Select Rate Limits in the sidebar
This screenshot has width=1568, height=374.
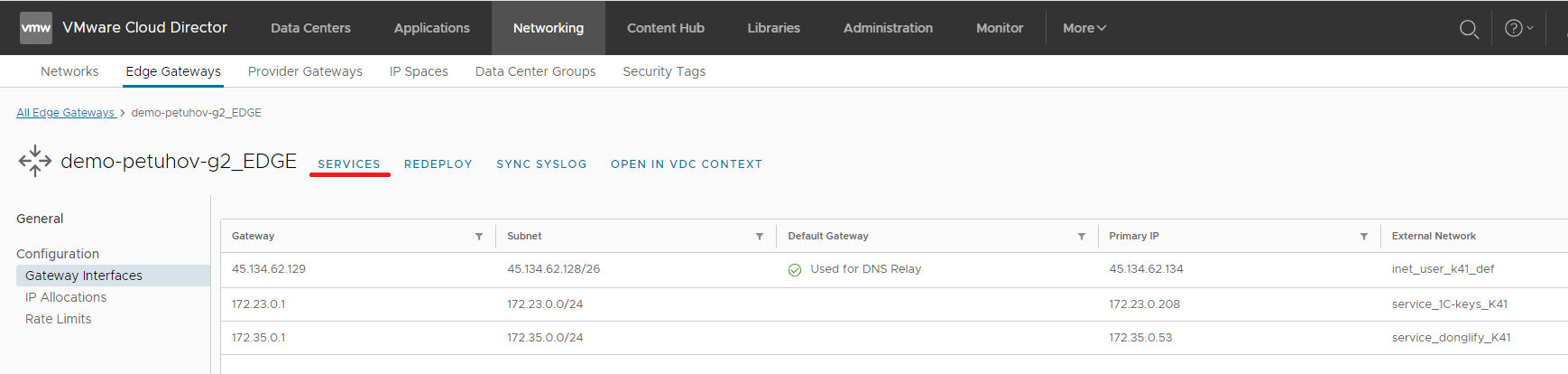(x=59, y=319)
